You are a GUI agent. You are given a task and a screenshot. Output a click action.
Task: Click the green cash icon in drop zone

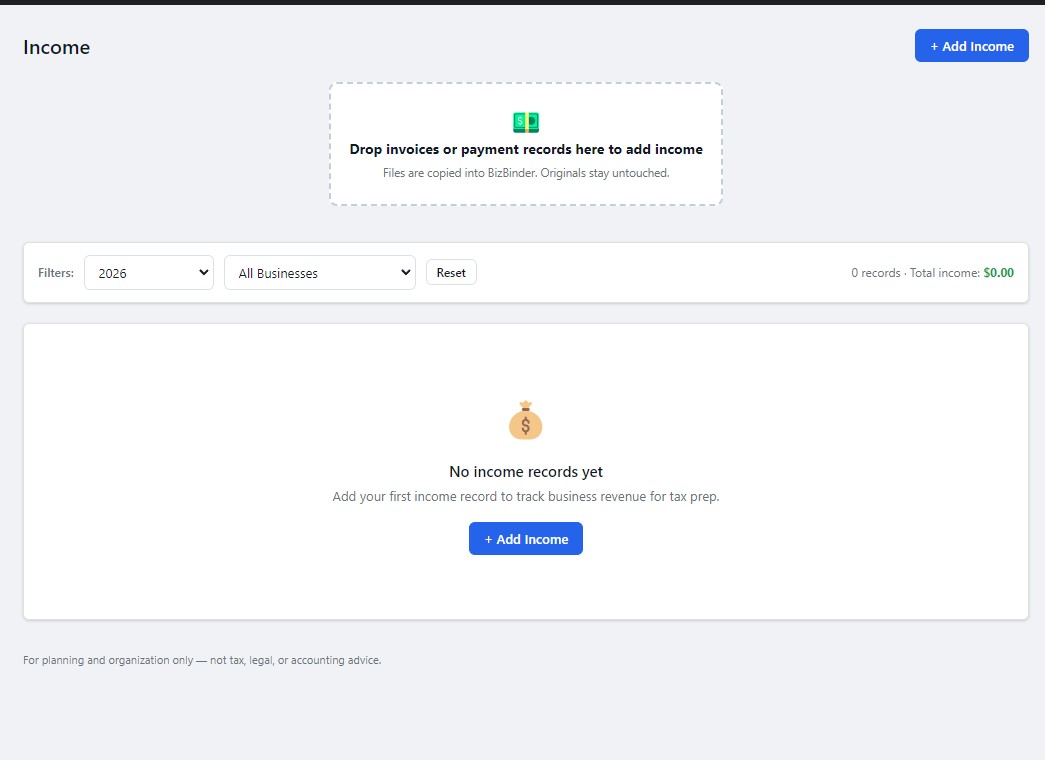click(x=526, y=122)
